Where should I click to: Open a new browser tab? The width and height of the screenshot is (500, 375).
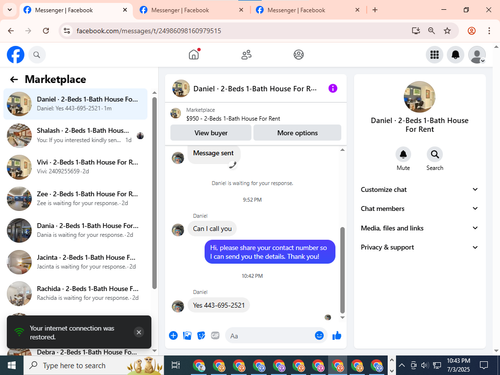point(375,10)
